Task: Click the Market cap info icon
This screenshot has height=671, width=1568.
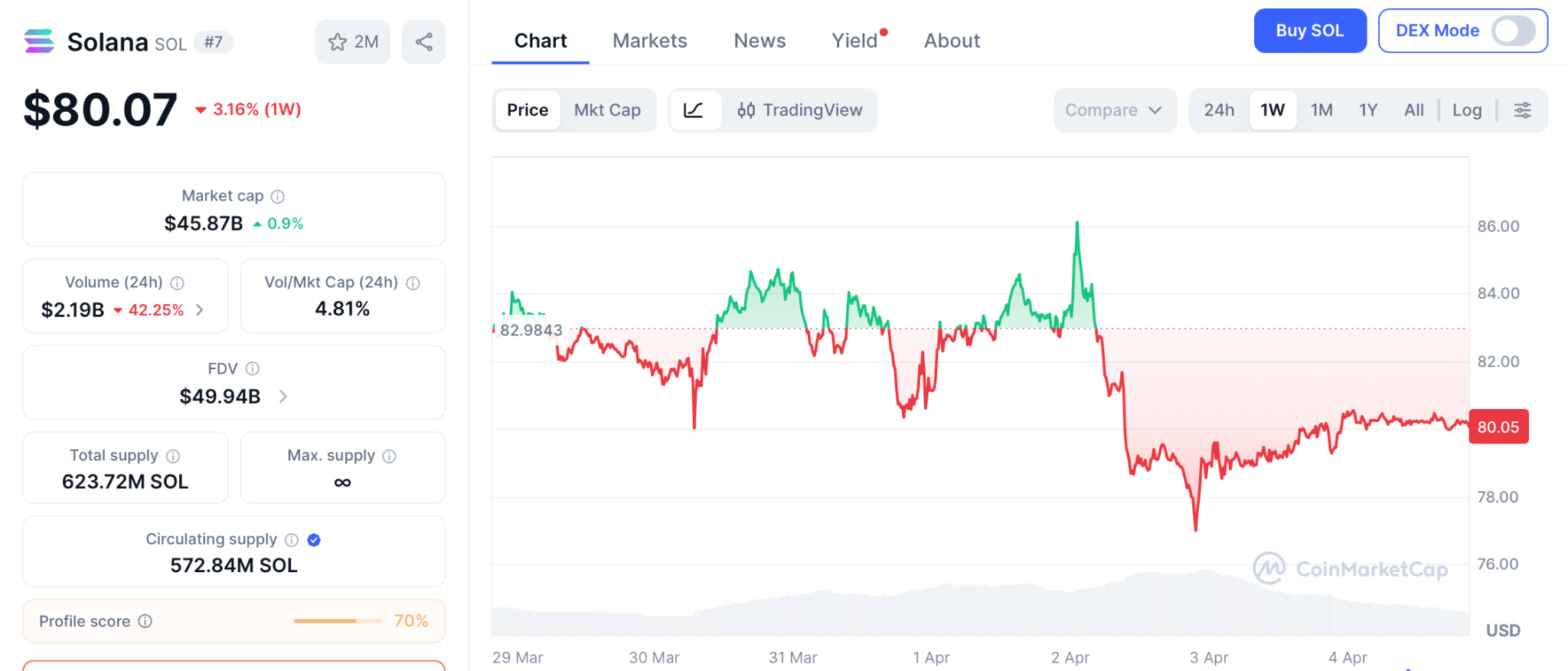Action: (x=278, y=197)
